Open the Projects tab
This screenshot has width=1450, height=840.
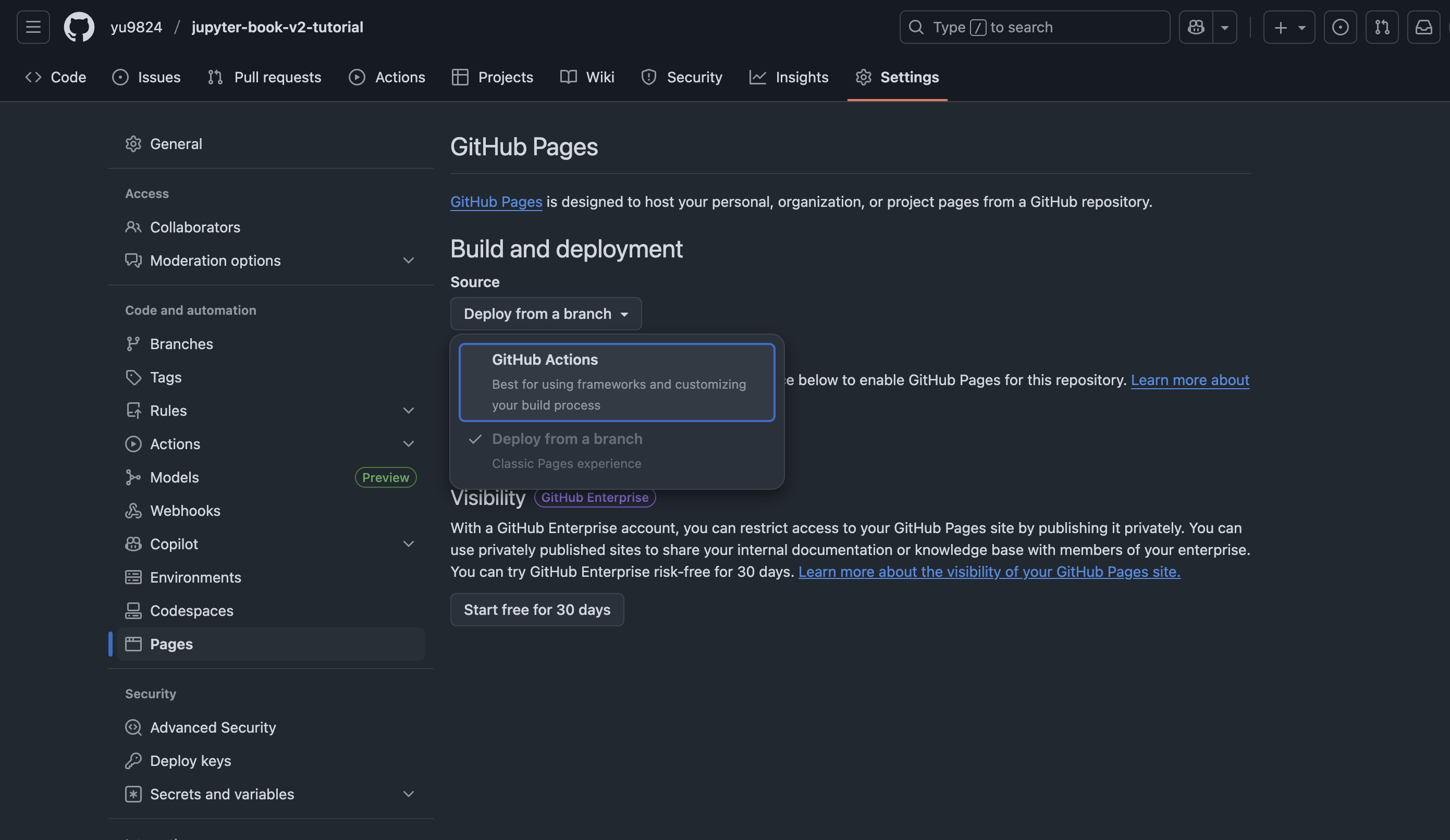pyautogui.click(x=493, y=77)
